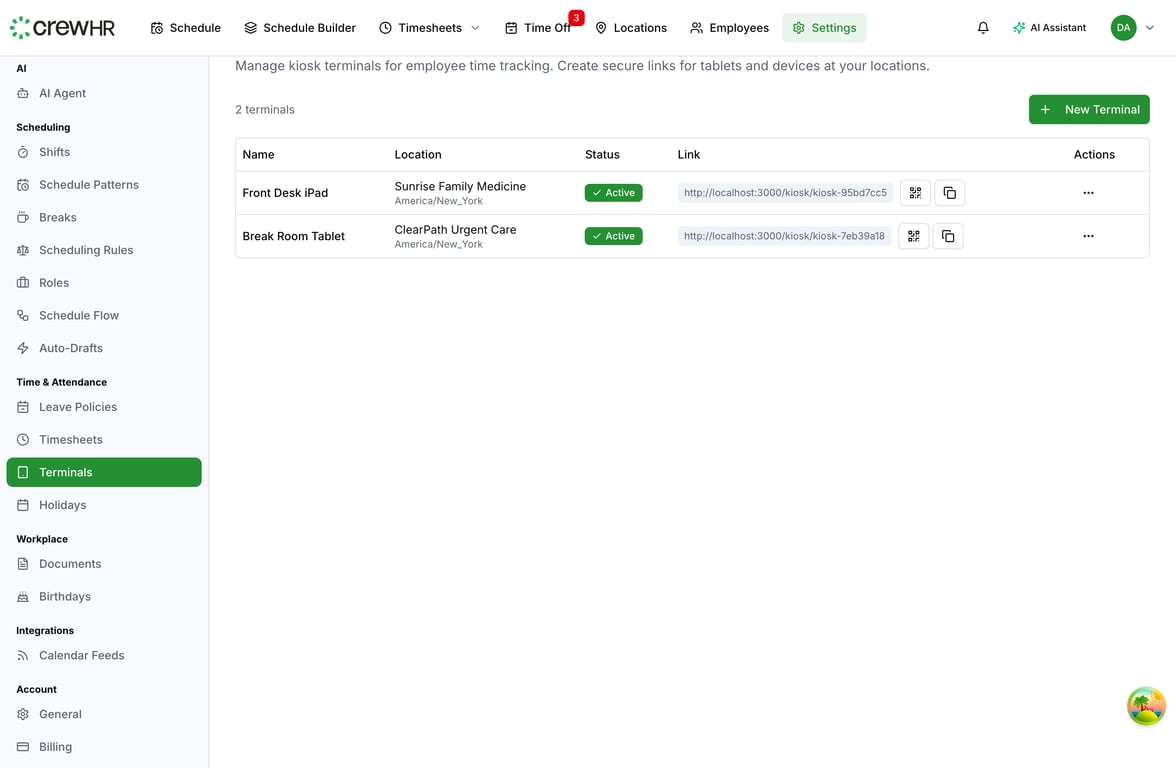Image resolution: width=1176 pixels, height=768 pixels.
Task: Open Documents settings
Action: click(104, 564)
